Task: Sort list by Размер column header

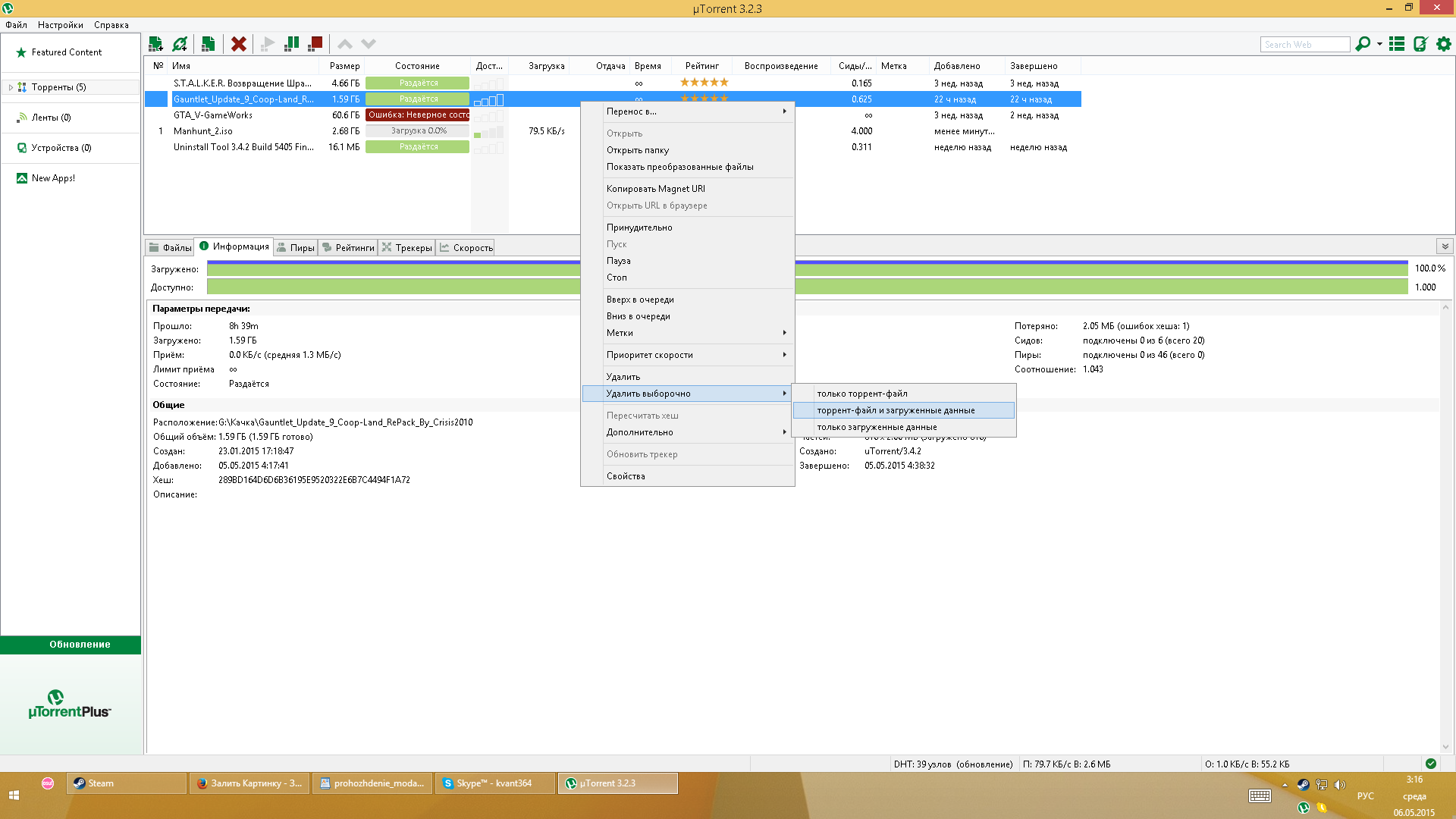Action: click(342, 66)
